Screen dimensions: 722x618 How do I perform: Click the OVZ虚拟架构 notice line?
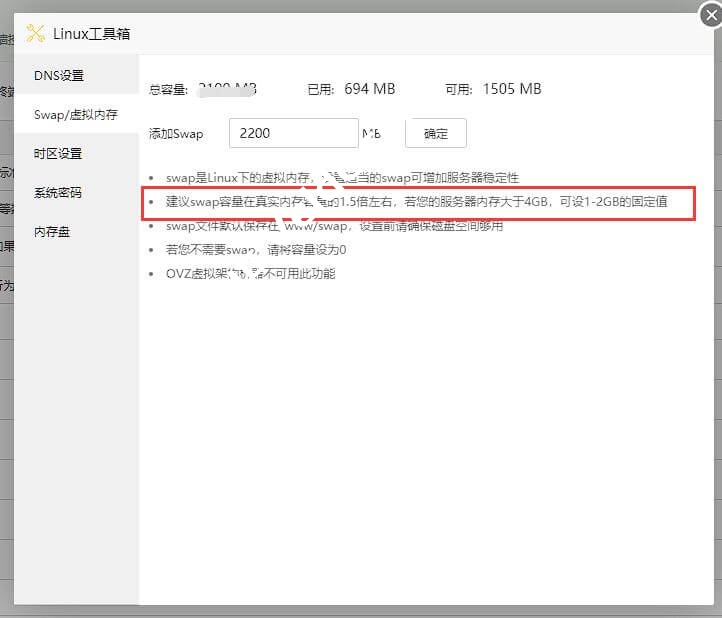(x=250, y=273)
